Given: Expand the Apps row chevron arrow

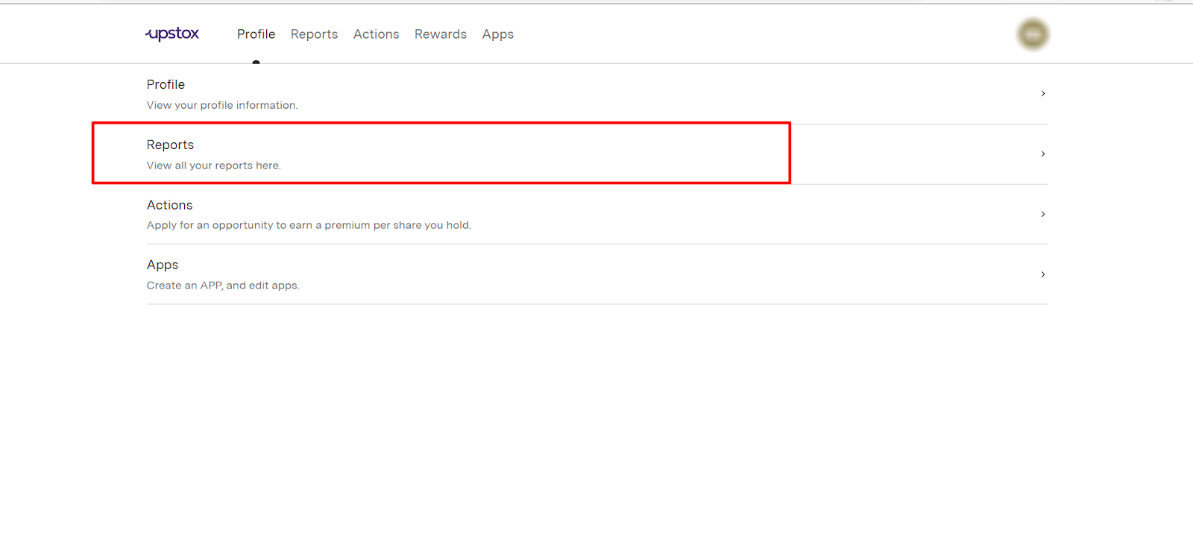Looking at the screenshot, I should pos(1043,274).
